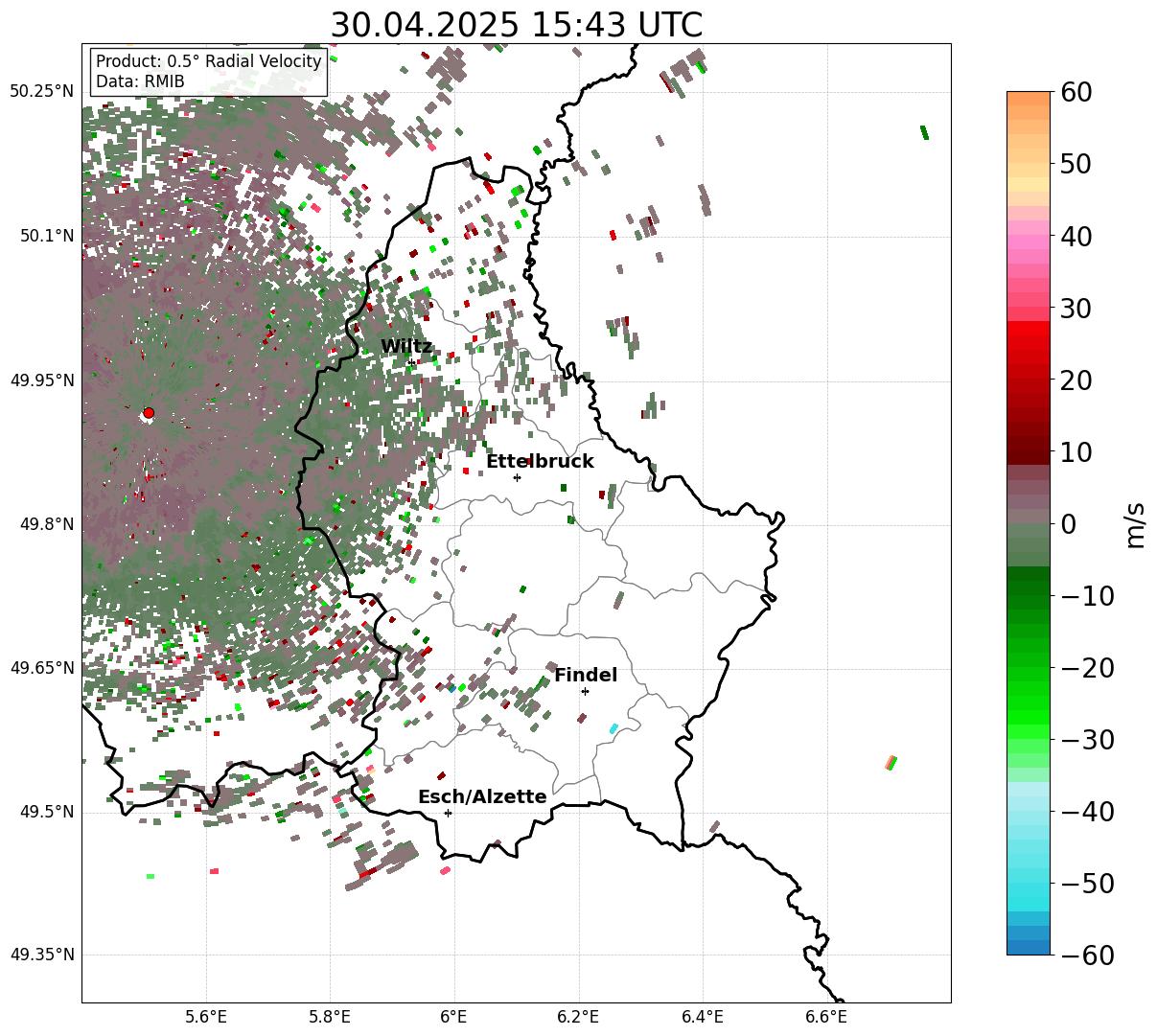
Task: Click the colorbar 10 tick label
Action: 1075,452
